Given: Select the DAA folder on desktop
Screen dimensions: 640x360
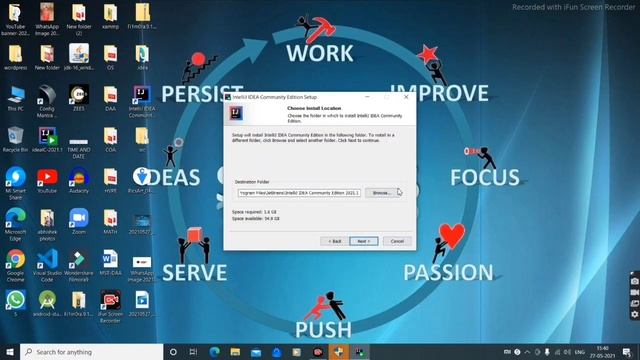Looking at the screenshot, I should click(x=110, y=98).
